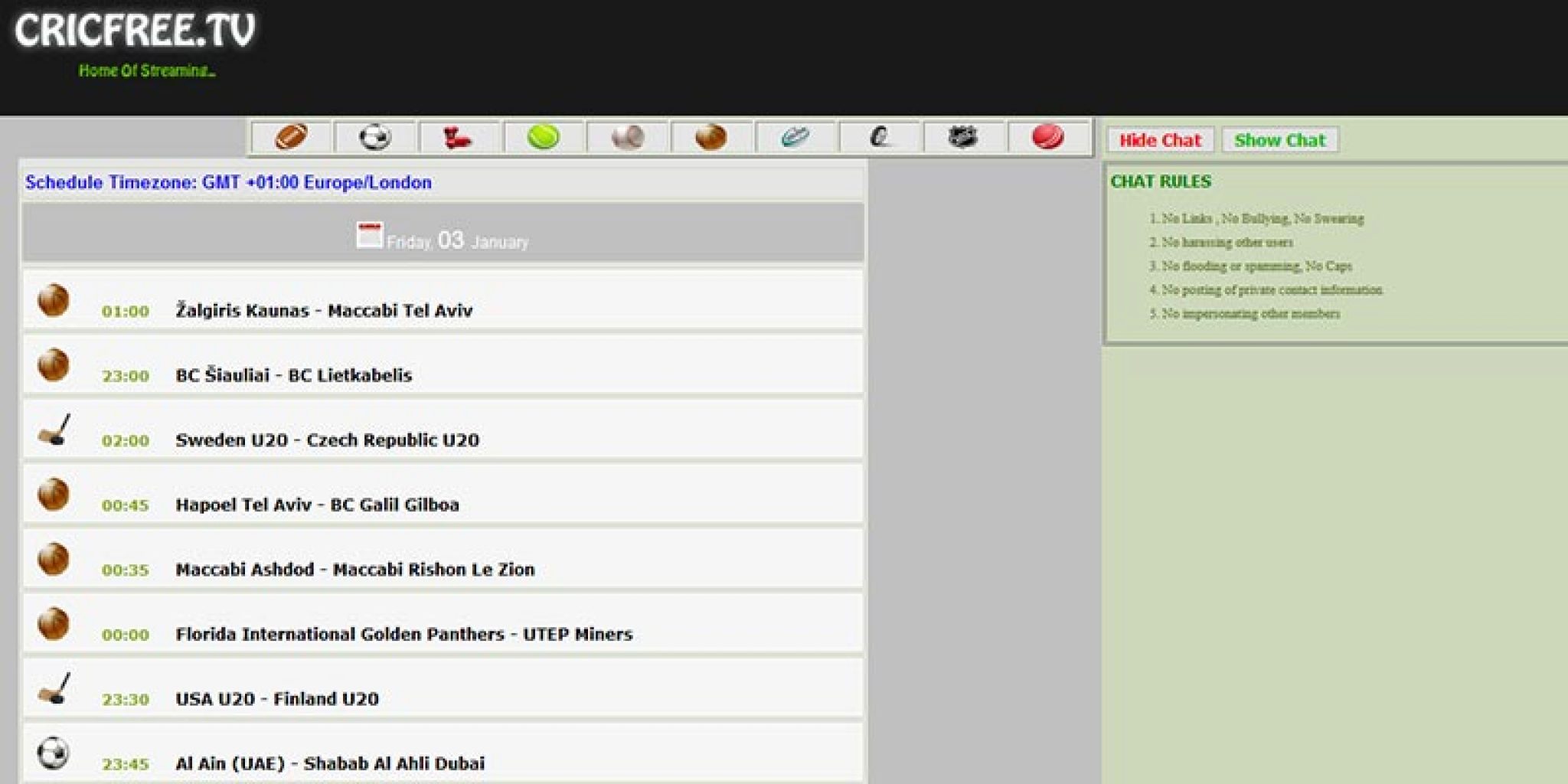Open Žalgiris Kaunas - Maccabi Tel Aviv stream
Screen dimensions: 1568x784
coord(324,311)
